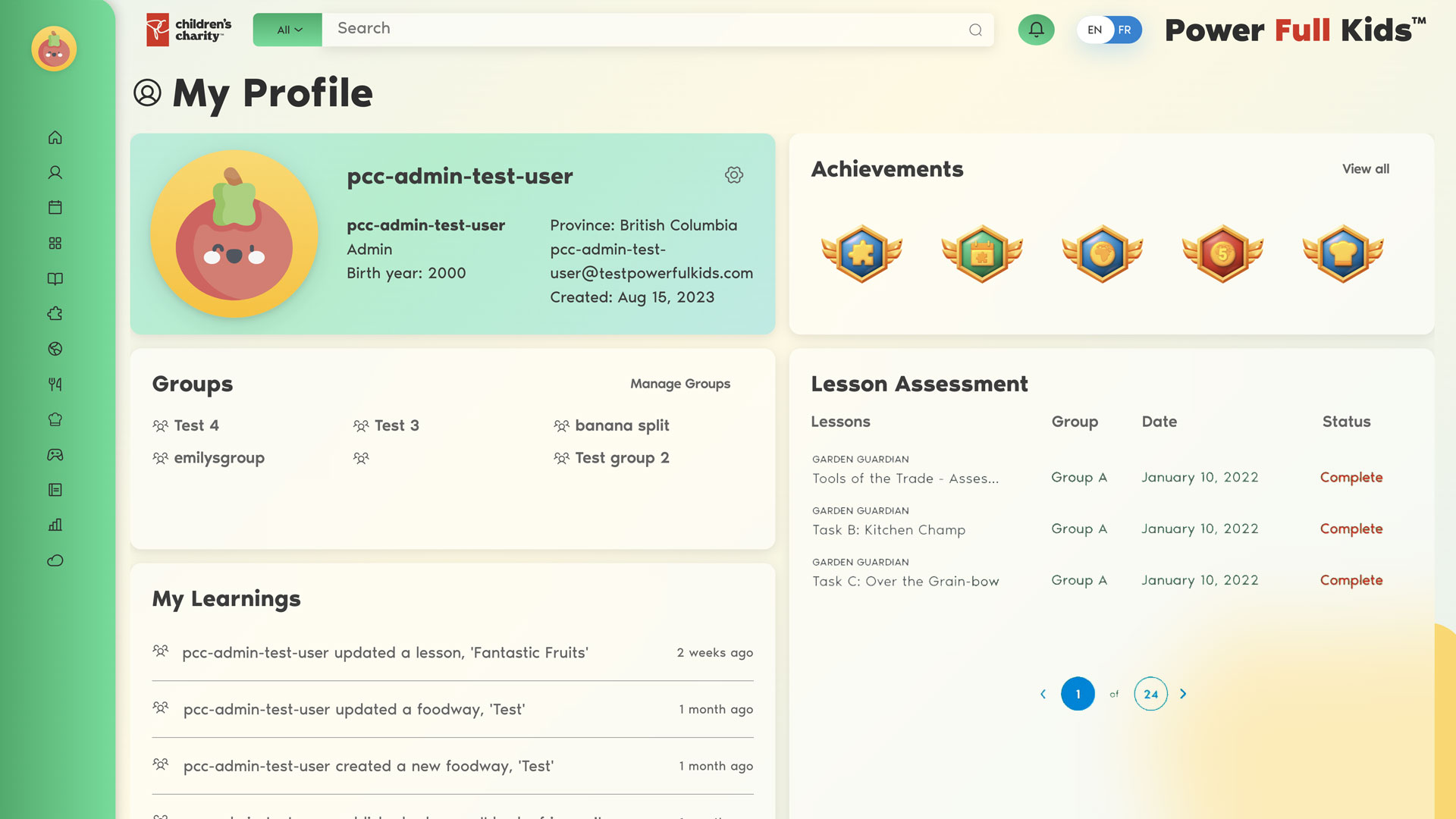Image resolution: width=1456 pixels, height=819 pixels.
Task: Open the fork and knife sidebar icon
Action: [55, 384]
